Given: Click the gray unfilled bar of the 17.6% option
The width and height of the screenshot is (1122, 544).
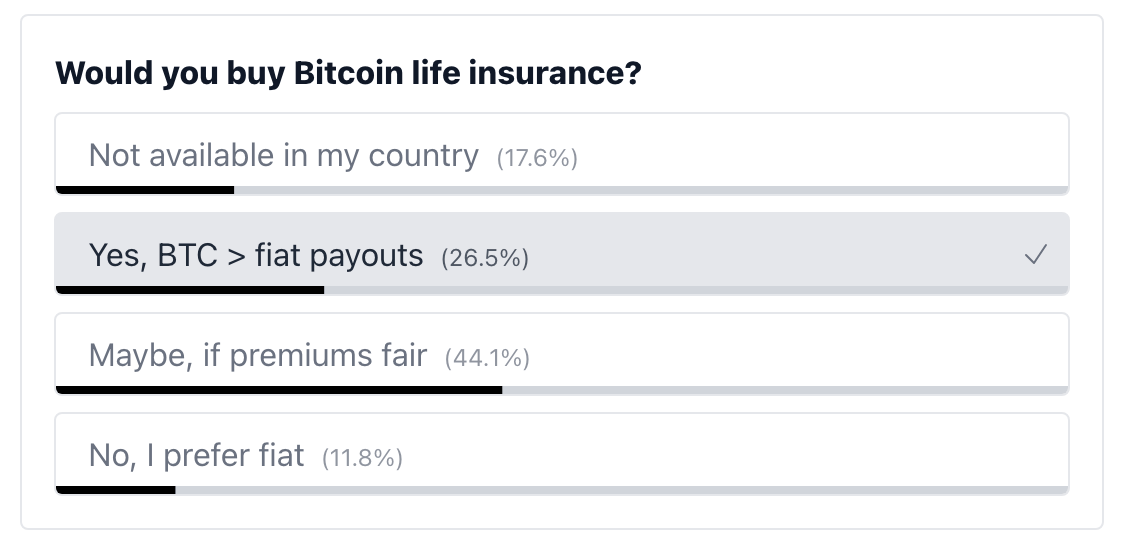Looking at the screenshot, I should pos(651,190).
